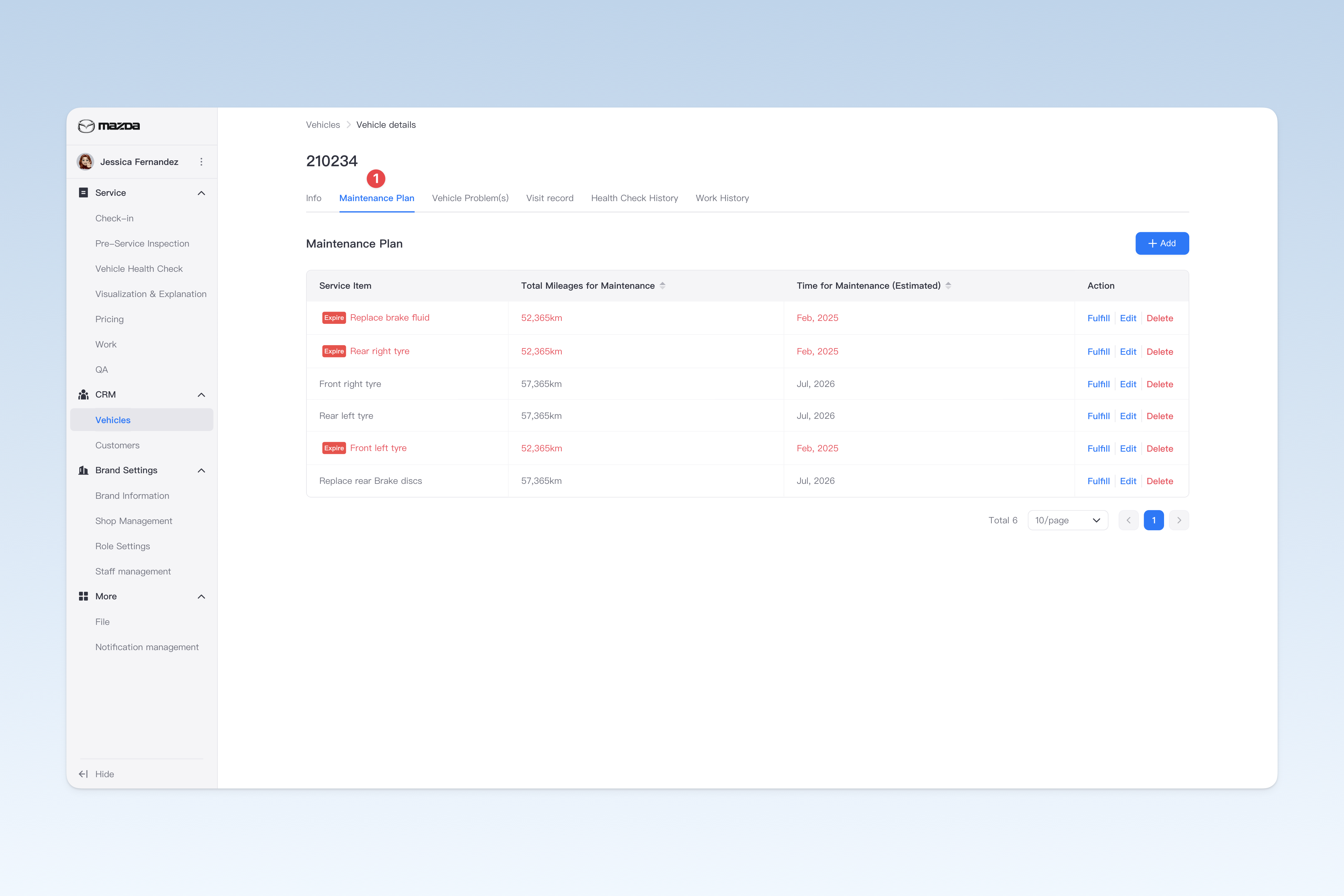Click the Brand Settings building icon

coord(83,470)
